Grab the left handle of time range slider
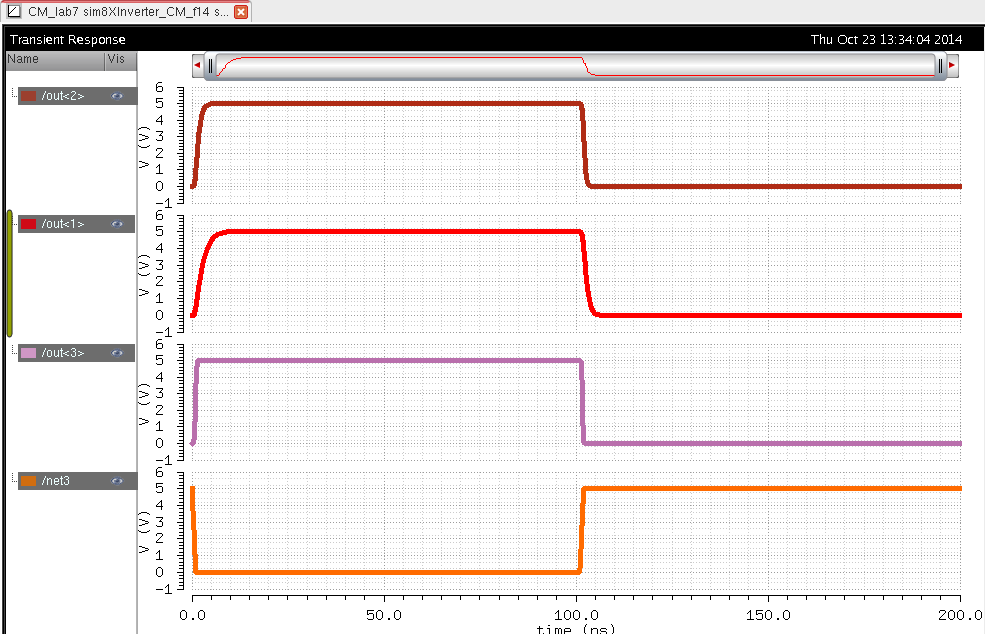Screen dimensions: 985x634 coord(210,65)
